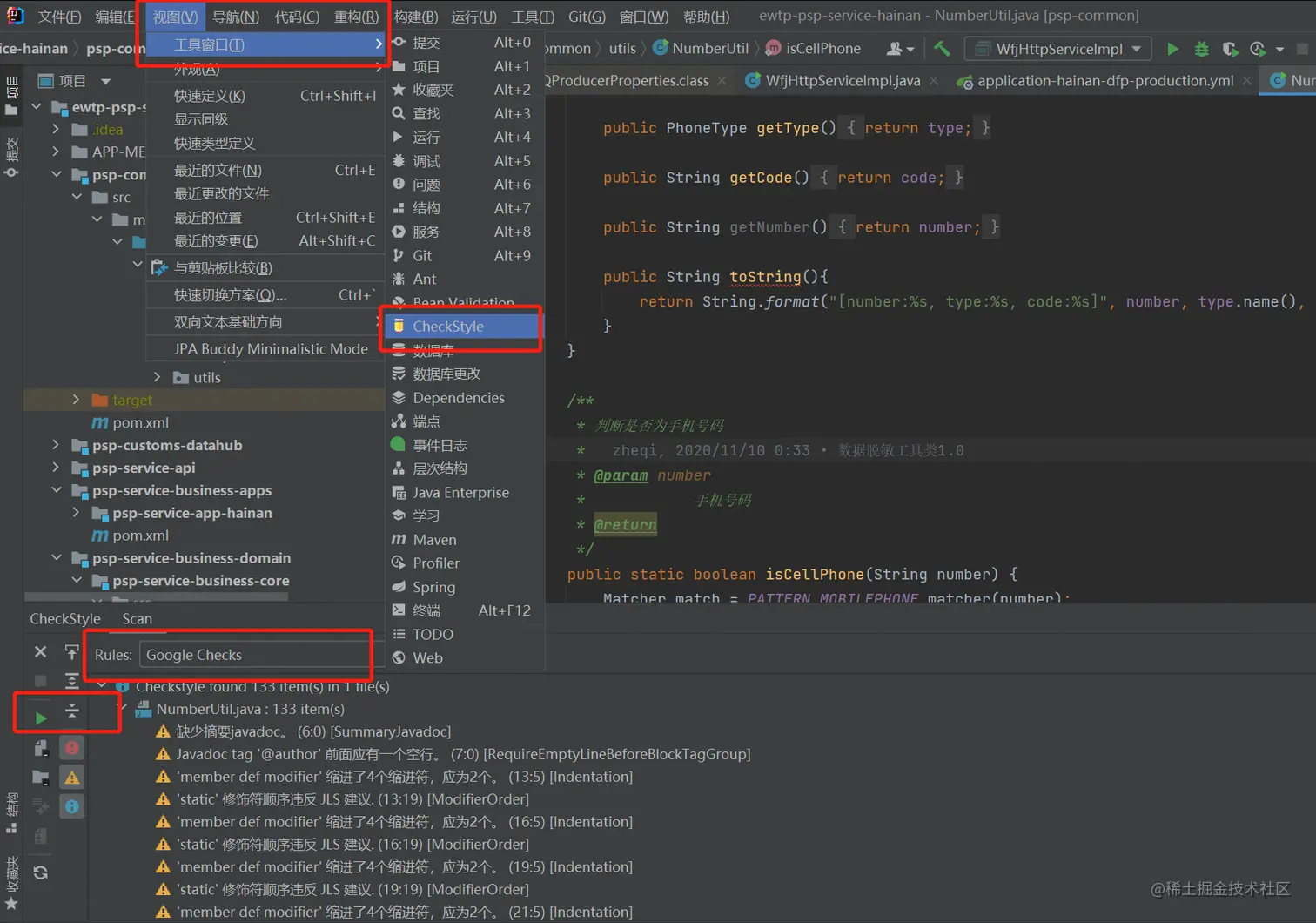Open the user account icon menu
1316x923 pixels.
point(899,49)
